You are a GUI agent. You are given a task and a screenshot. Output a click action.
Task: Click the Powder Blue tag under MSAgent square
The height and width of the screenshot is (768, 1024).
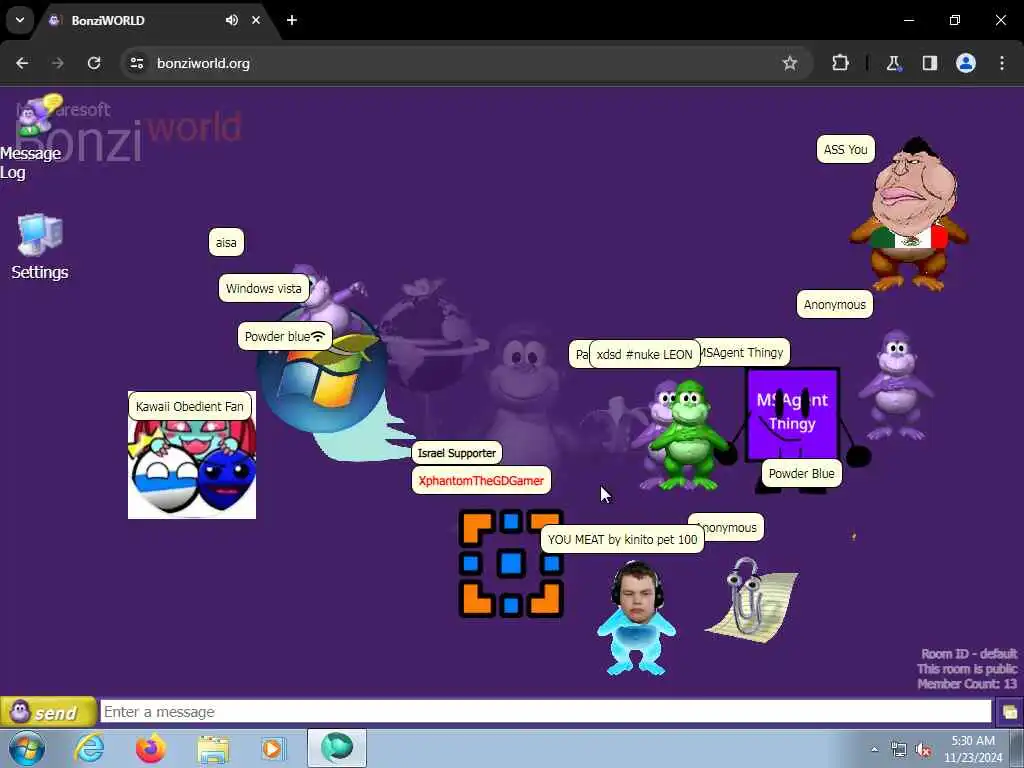[x=801, y=473]
